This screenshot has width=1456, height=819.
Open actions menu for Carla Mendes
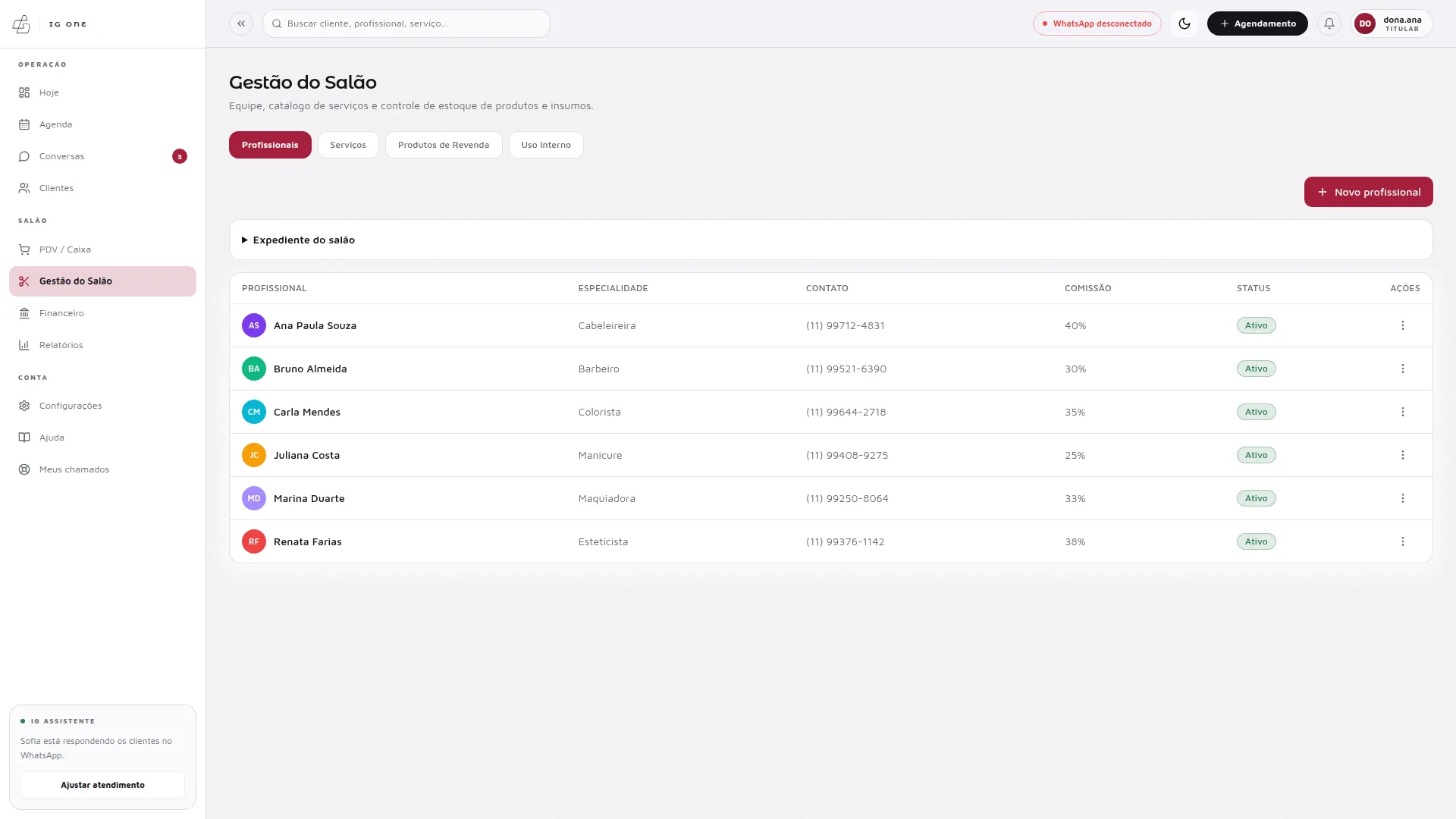pyautogui.click(x=1402, y=412)
